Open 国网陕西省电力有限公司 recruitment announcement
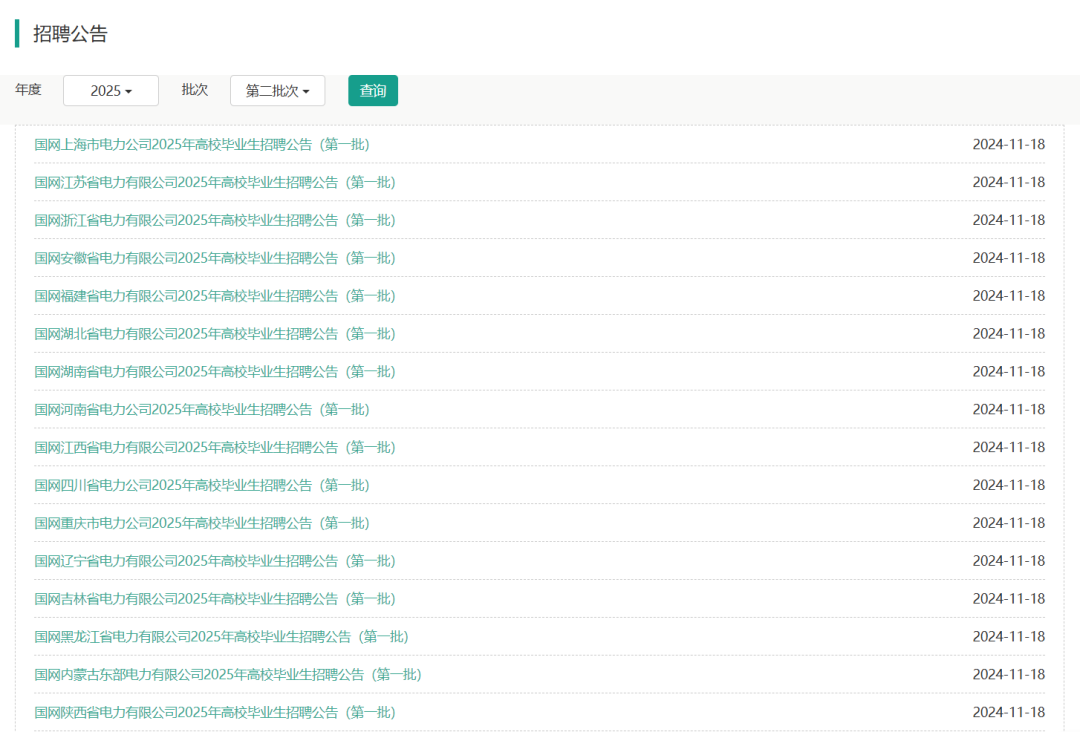The image size is (1080, 732). 215,712
